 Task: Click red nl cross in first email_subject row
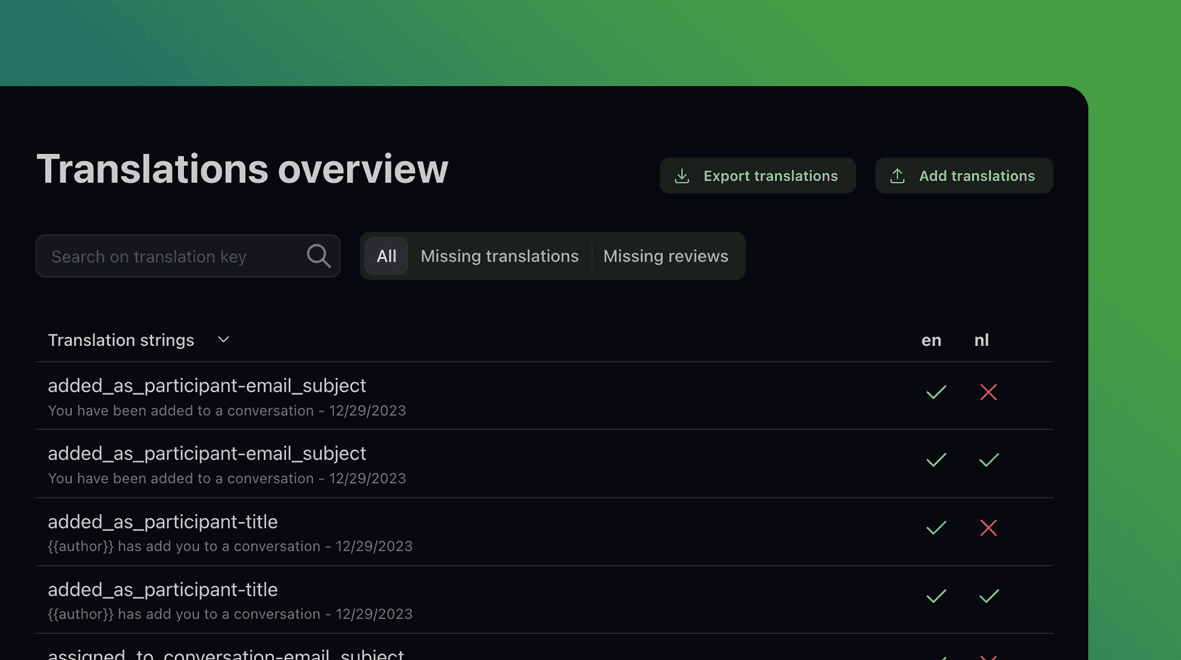(x=988, y=392)
